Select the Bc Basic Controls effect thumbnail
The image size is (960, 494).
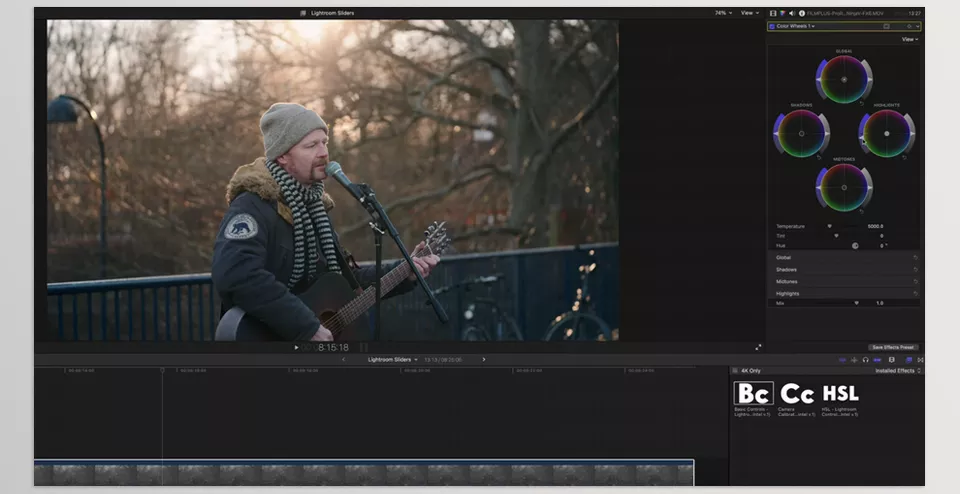pos(754,394)
